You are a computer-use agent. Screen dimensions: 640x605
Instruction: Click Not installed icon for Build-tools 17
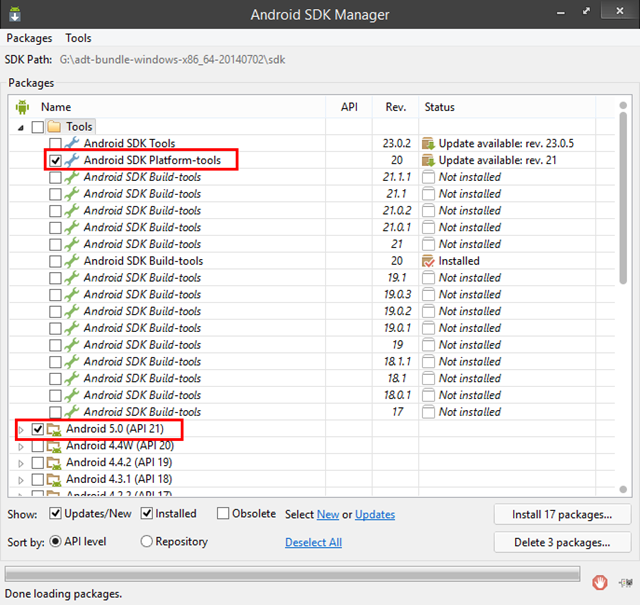coord(428,412)
